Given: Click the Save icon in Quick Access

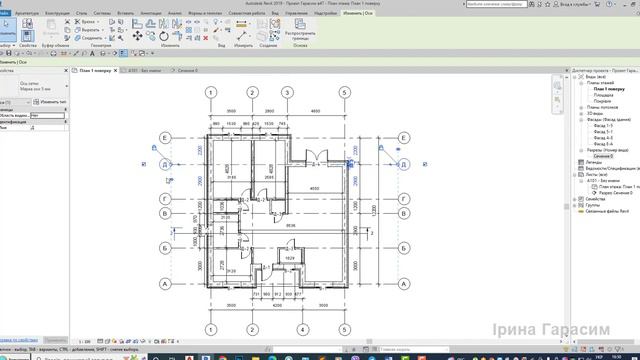Looking at the screenshot, I should click(9, 53).
